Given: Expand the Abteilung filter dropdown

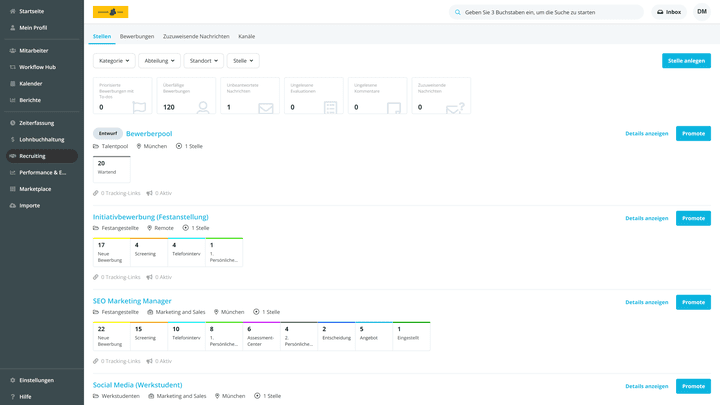Looking at the screenshot, I should [159, 61].
